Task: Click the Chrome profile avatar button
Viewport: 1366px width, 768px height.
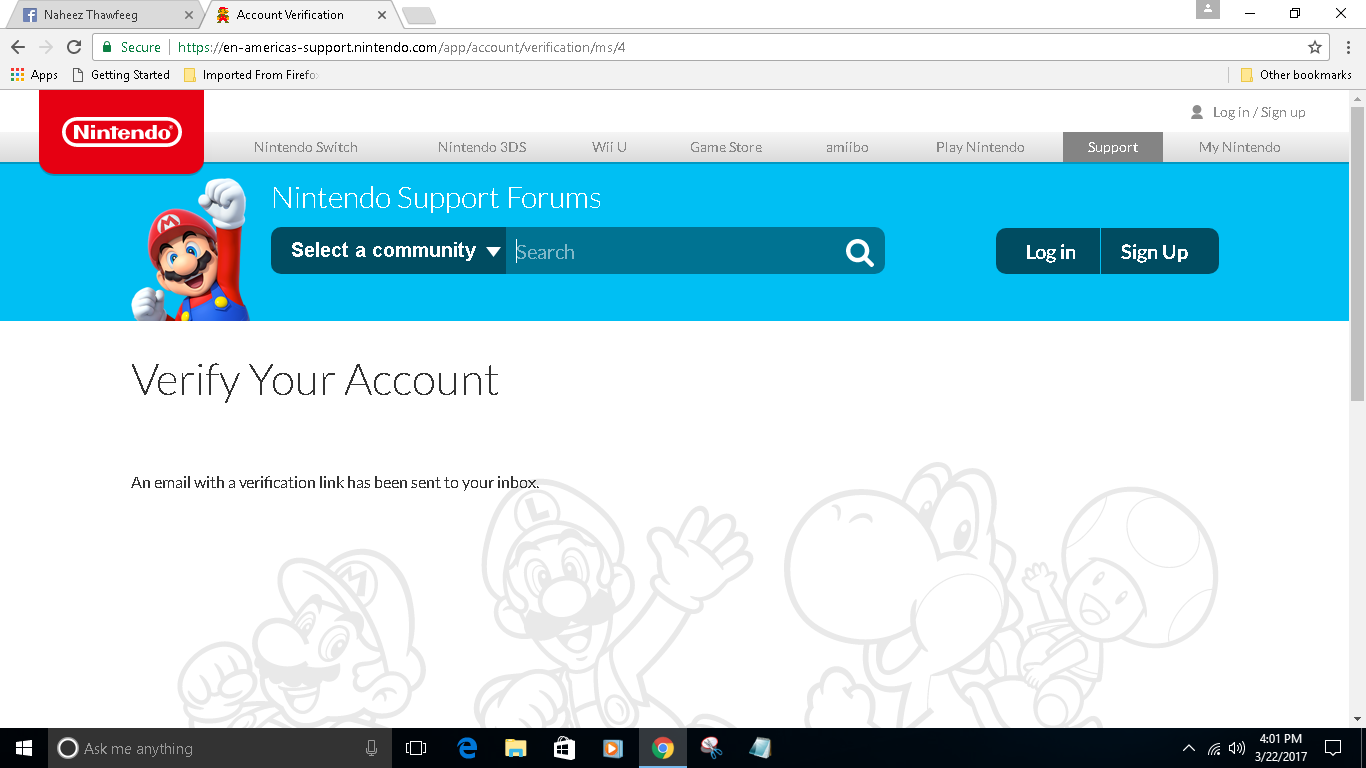Action: pos(1208,9)
